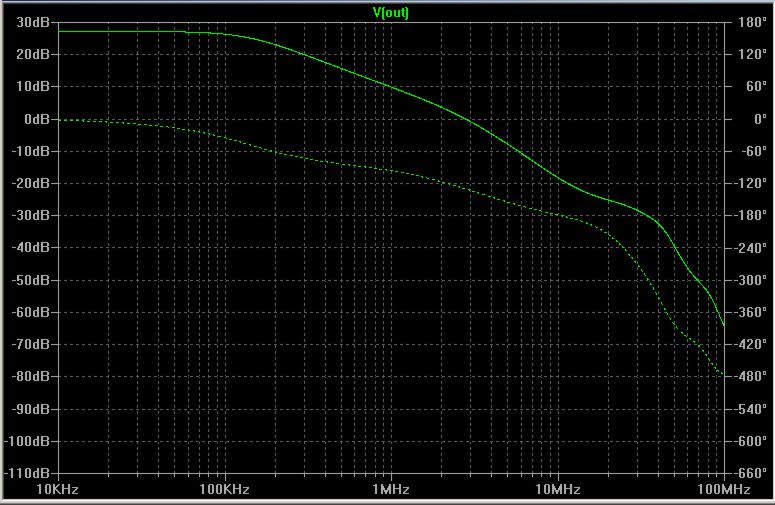This screenshot has width=775, height=505.
Task: Click the -180° phase axis label
Action: point(751,215)
